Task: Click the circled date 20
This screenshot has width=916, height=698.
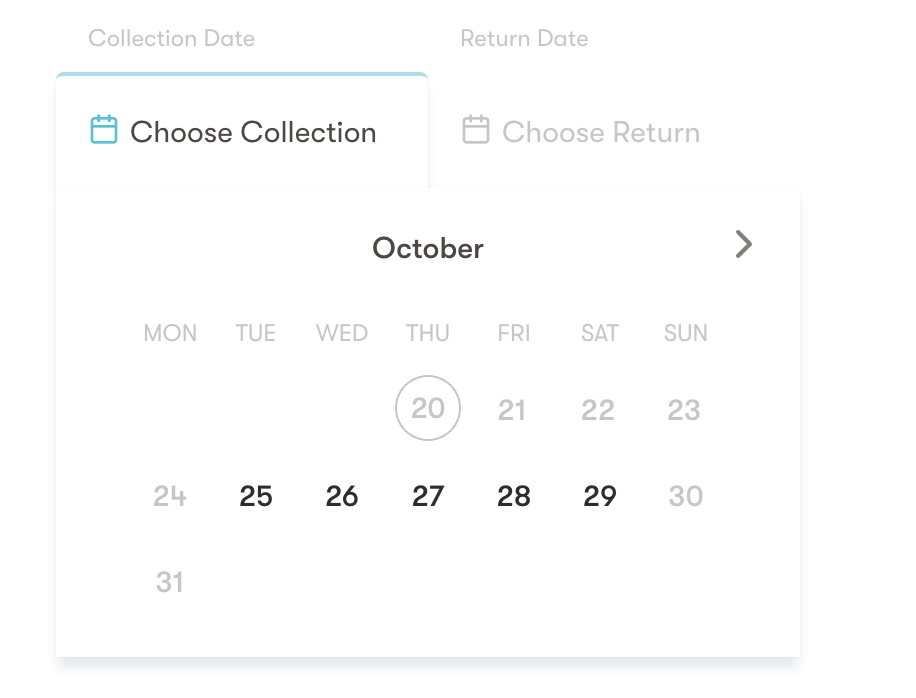Action: click(428, 409)
